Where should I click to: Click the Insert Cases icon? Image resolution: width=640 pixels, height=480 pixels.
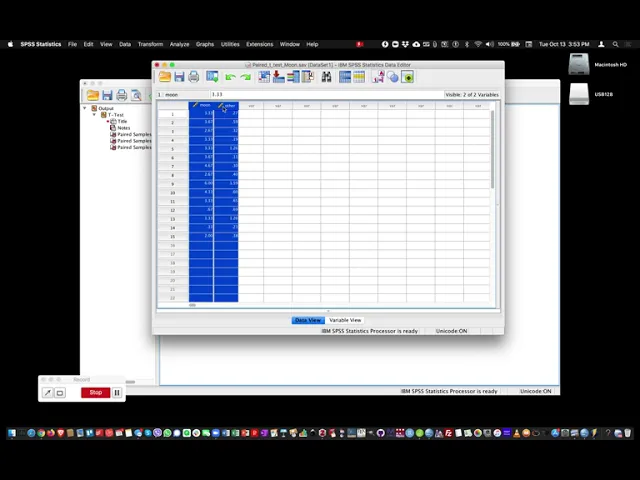point(345,77)
